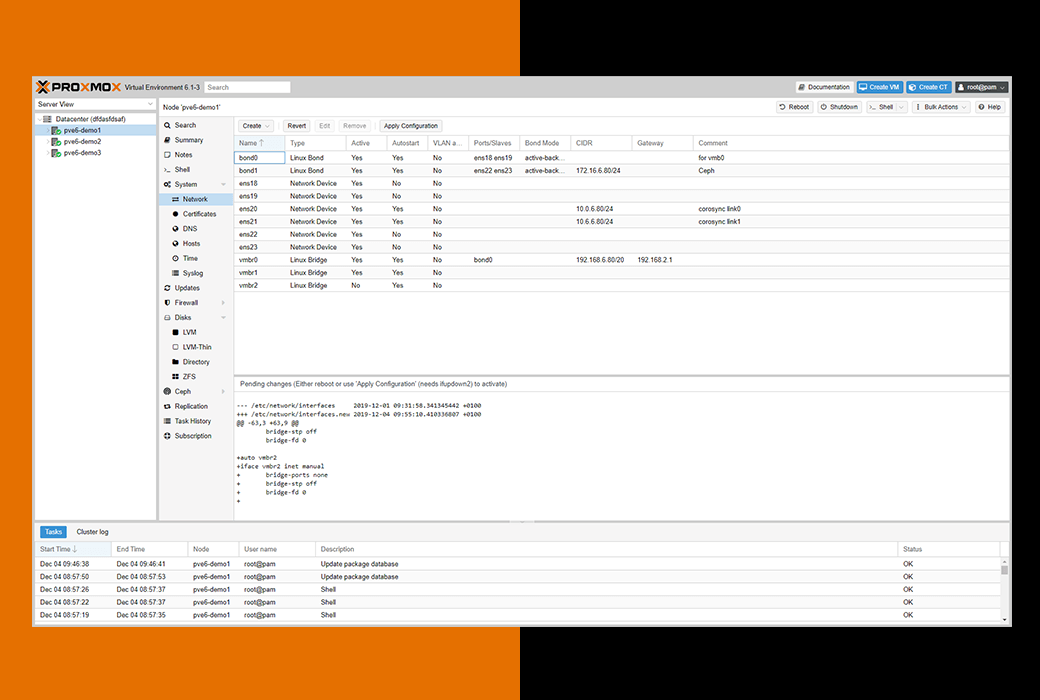Expand the Ceph submenu arrow
1040x700 pixels.
point(224,391)
